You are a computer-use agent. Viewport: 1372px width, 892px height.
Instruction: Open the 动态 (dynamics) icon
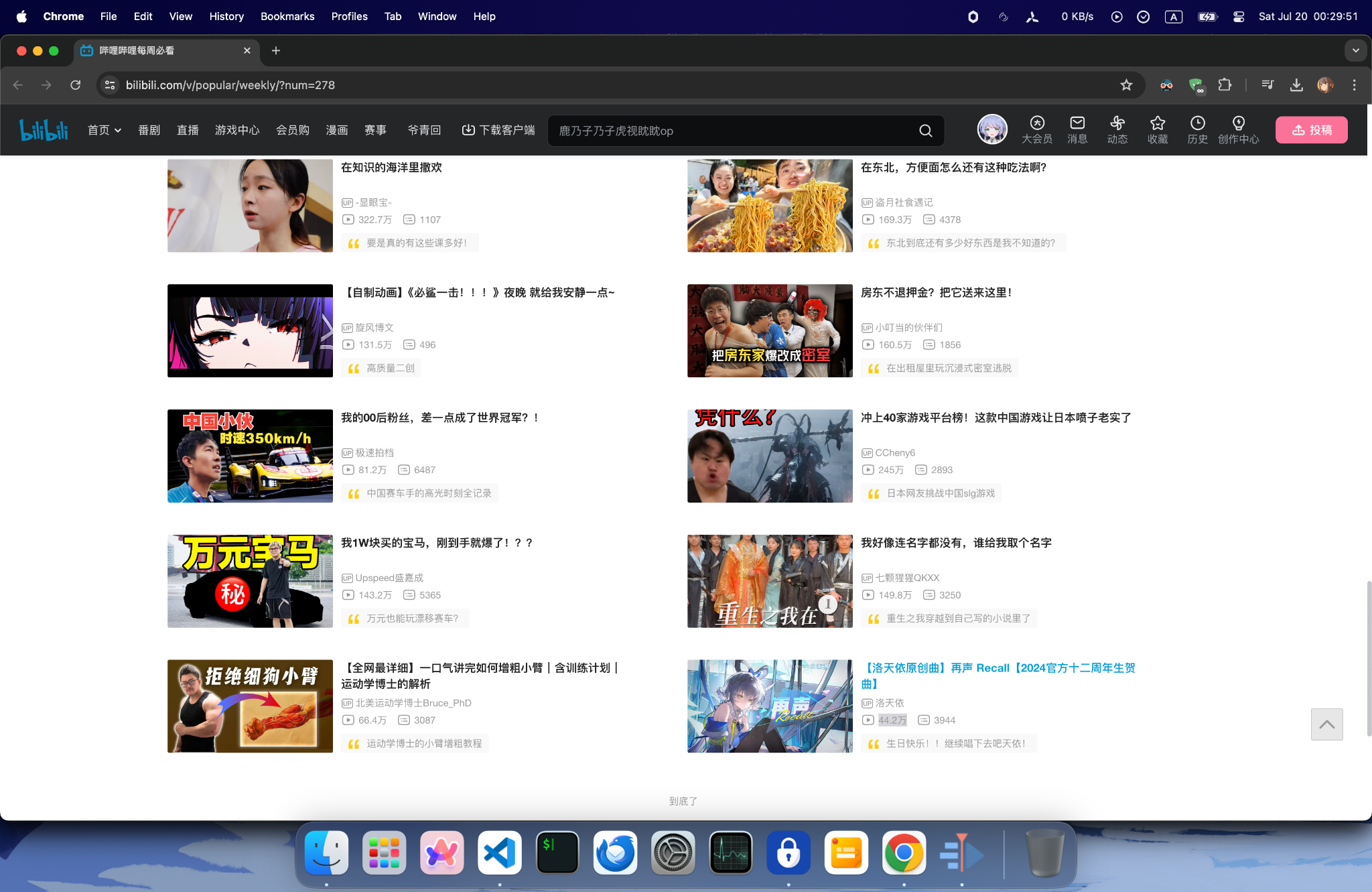click(1117, 129)
